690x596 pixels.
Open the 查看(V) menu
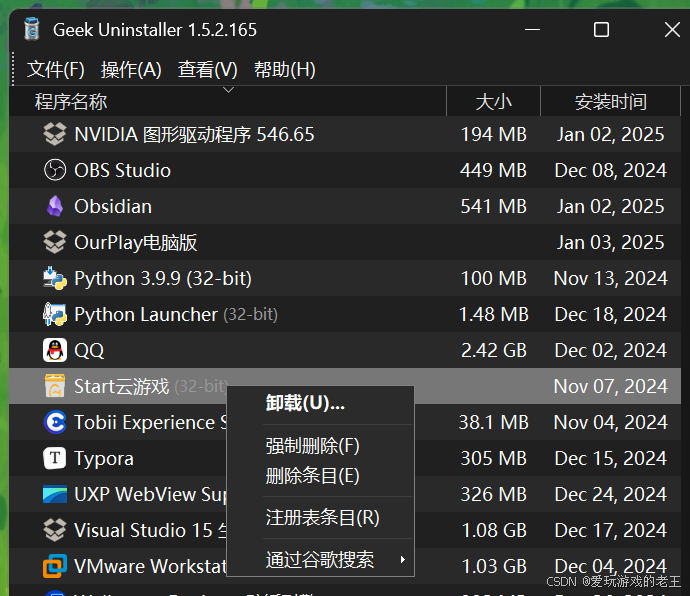[208, 70]
